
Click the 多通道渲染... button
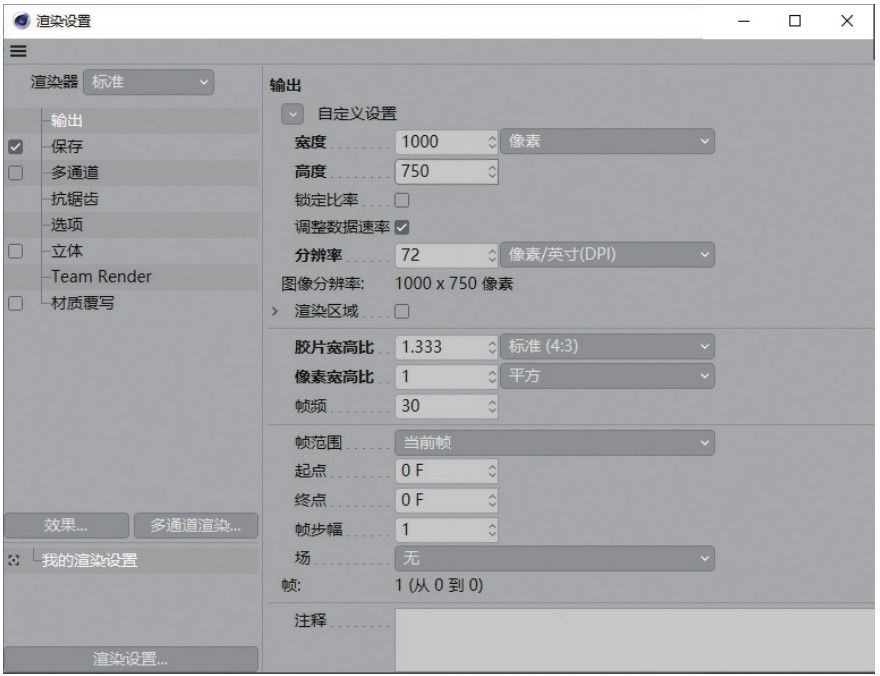pos(196,526)
